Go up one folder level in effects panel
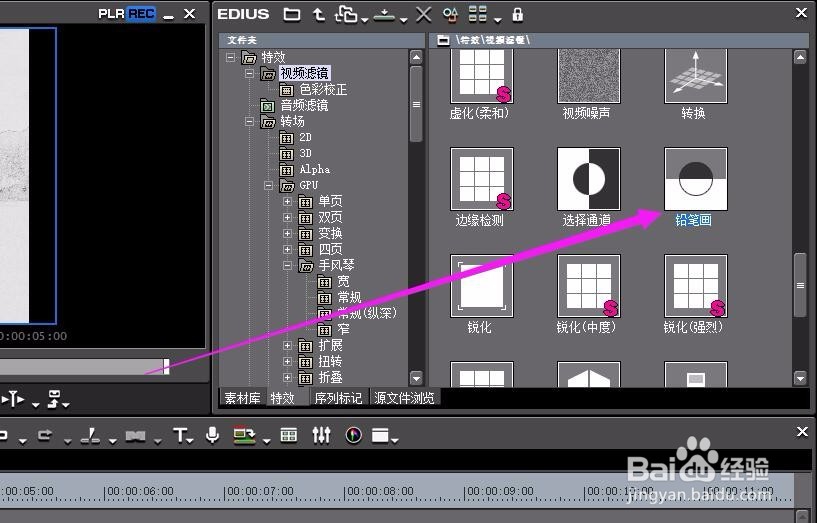 pyautogui.click(x=319, y=15)
